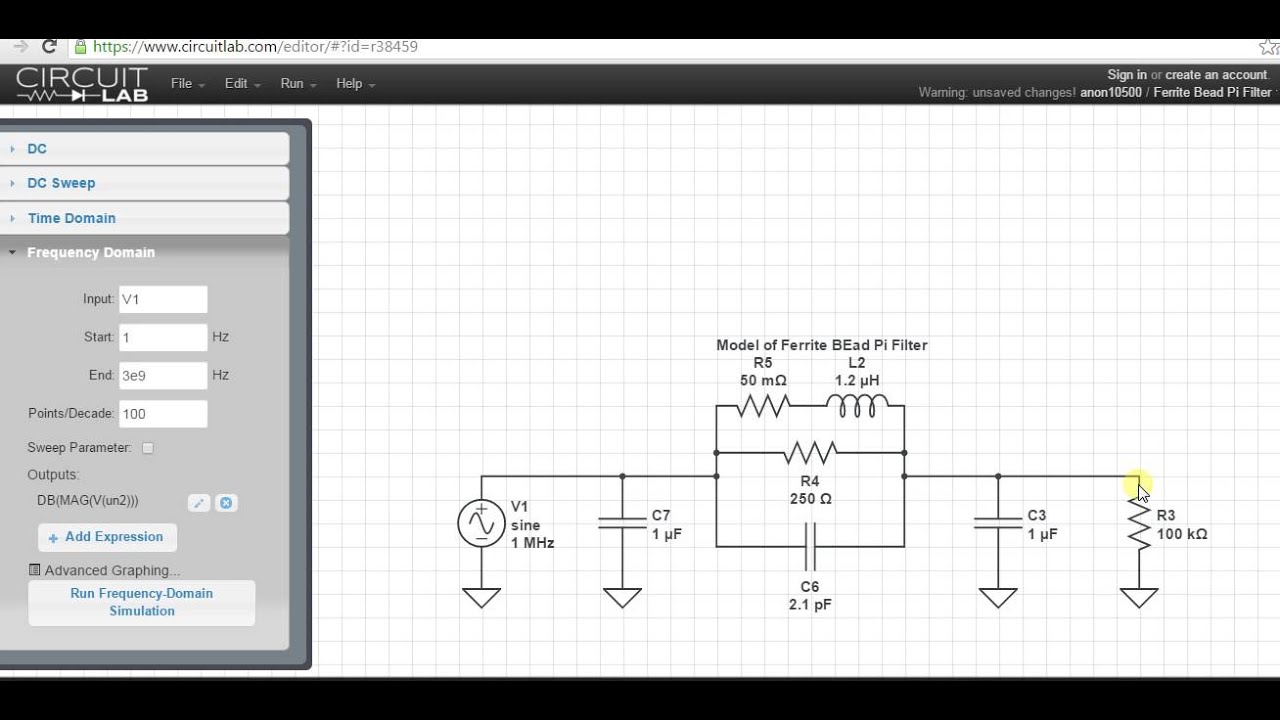Select capacitor C3 symbol

point(998,523)
